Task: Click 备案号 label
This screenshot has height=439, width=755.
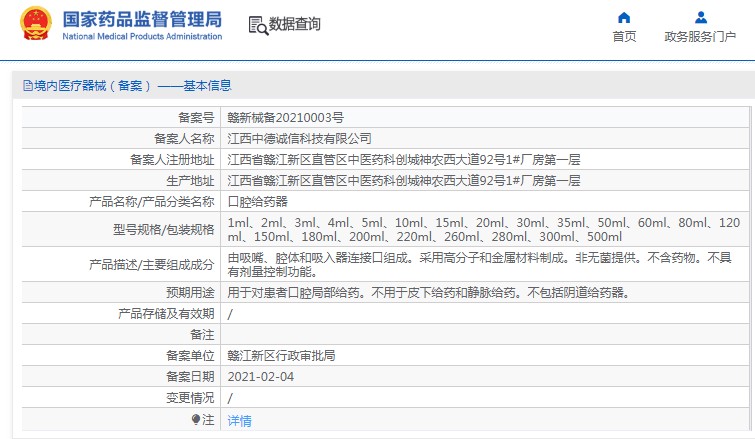Action: point(196,117)
